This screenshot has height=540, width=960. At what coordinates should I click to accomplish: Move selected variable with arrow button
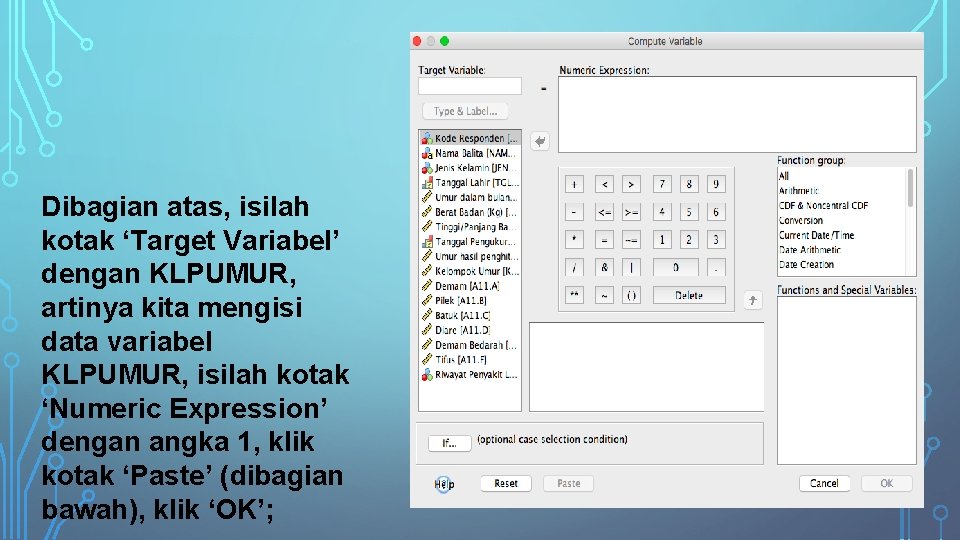tap(539, 141)
